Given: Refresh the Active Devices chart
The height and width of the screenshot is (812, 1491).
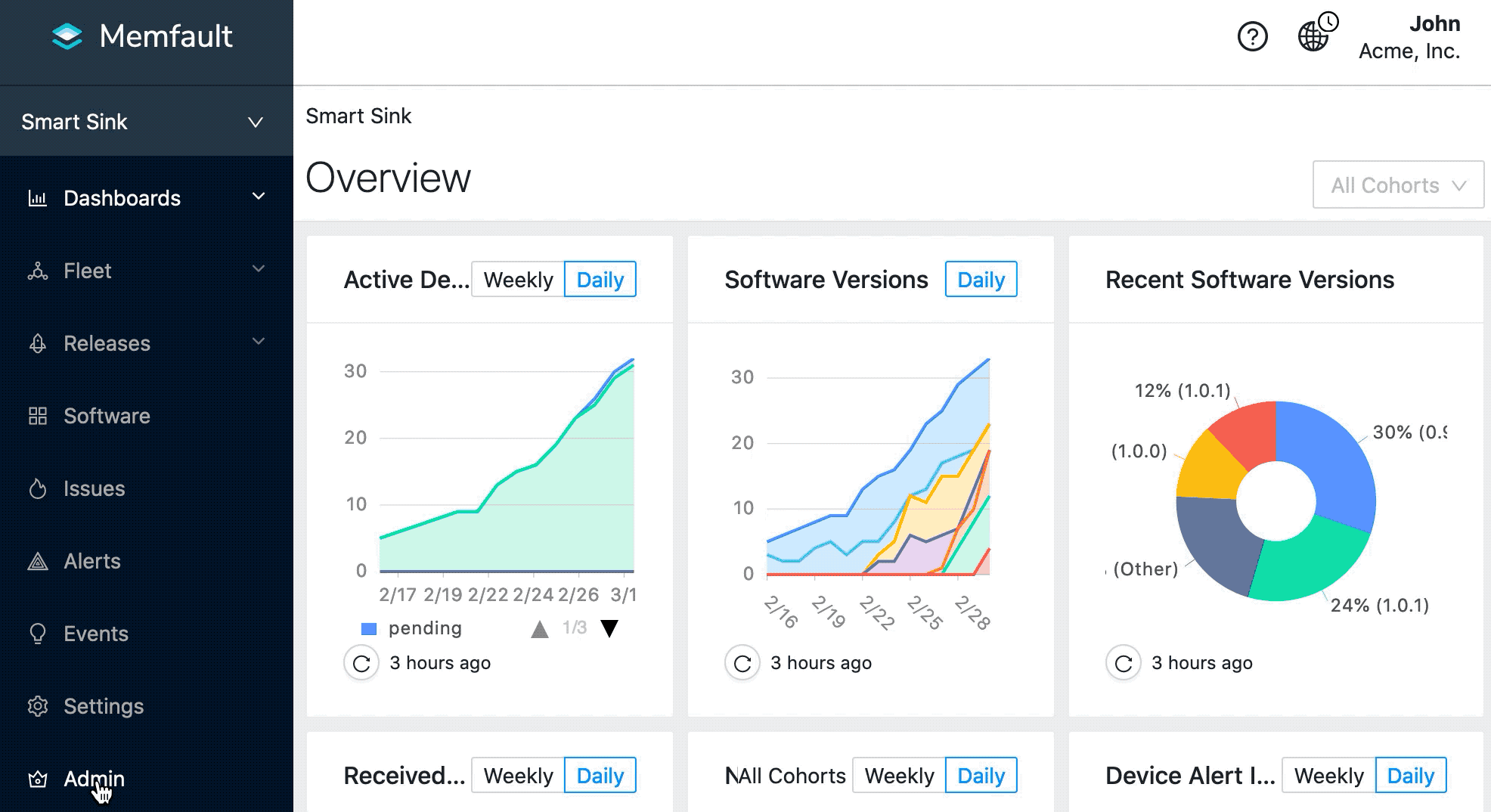Looking at the screenshot, I should pyautogui.click(x=361, y=663).
